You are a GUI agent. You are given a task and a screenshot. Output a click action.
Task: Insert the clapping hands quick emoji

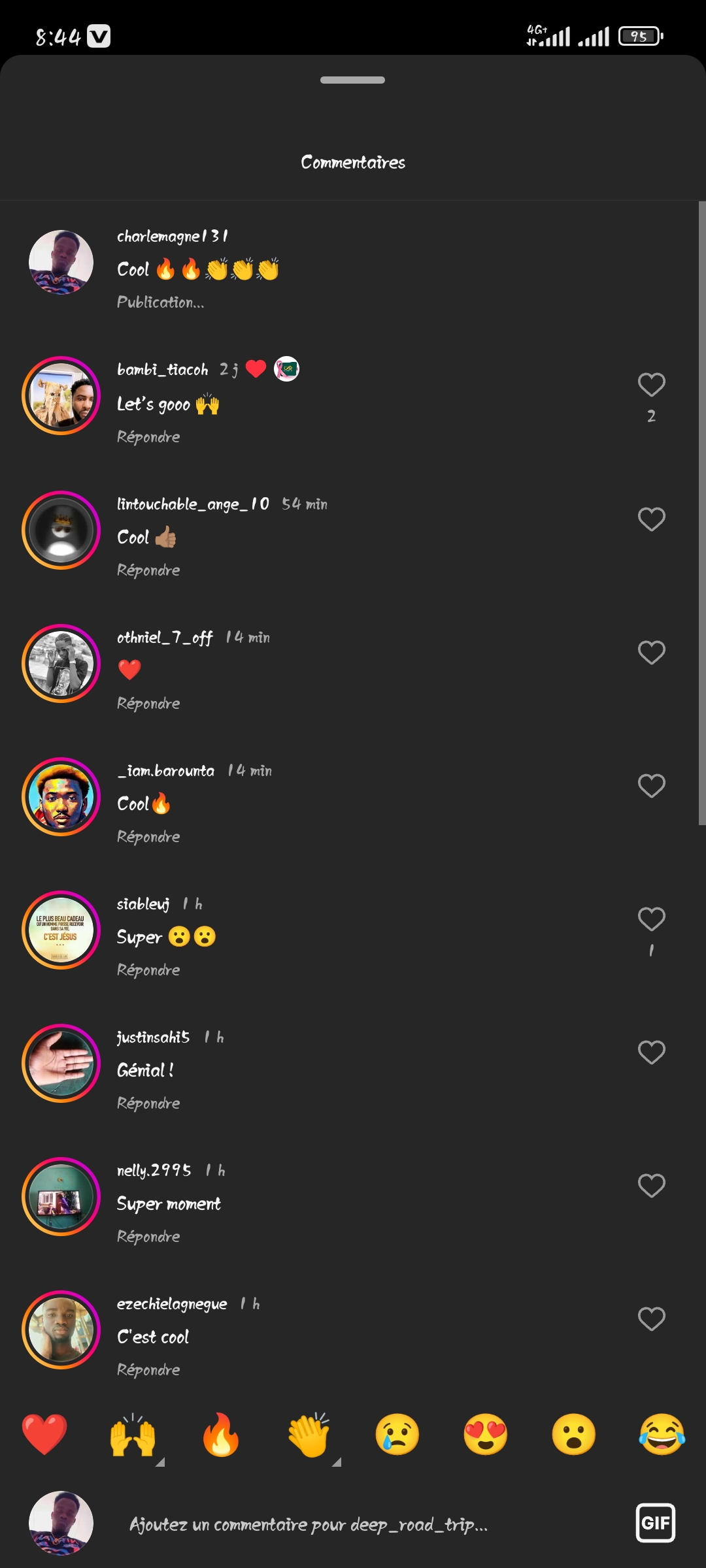[x=309, y=1435]
